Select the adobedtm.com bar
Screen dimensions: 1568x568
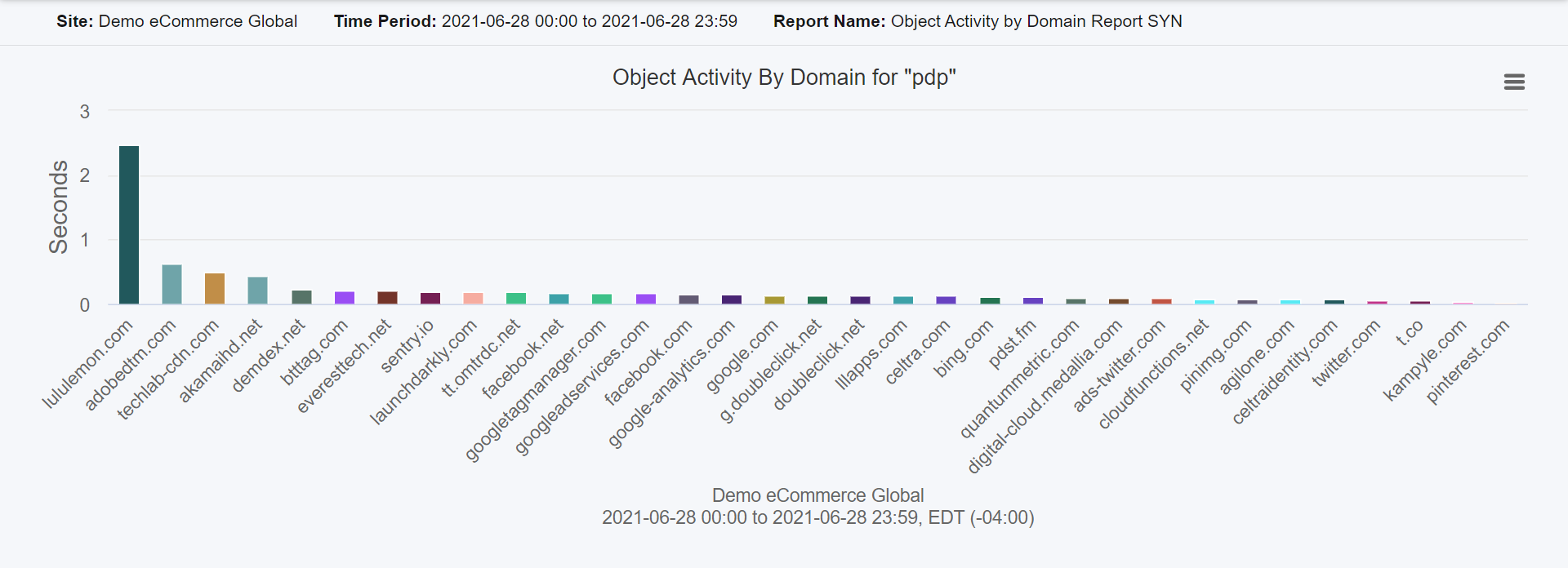click(171, 285)
